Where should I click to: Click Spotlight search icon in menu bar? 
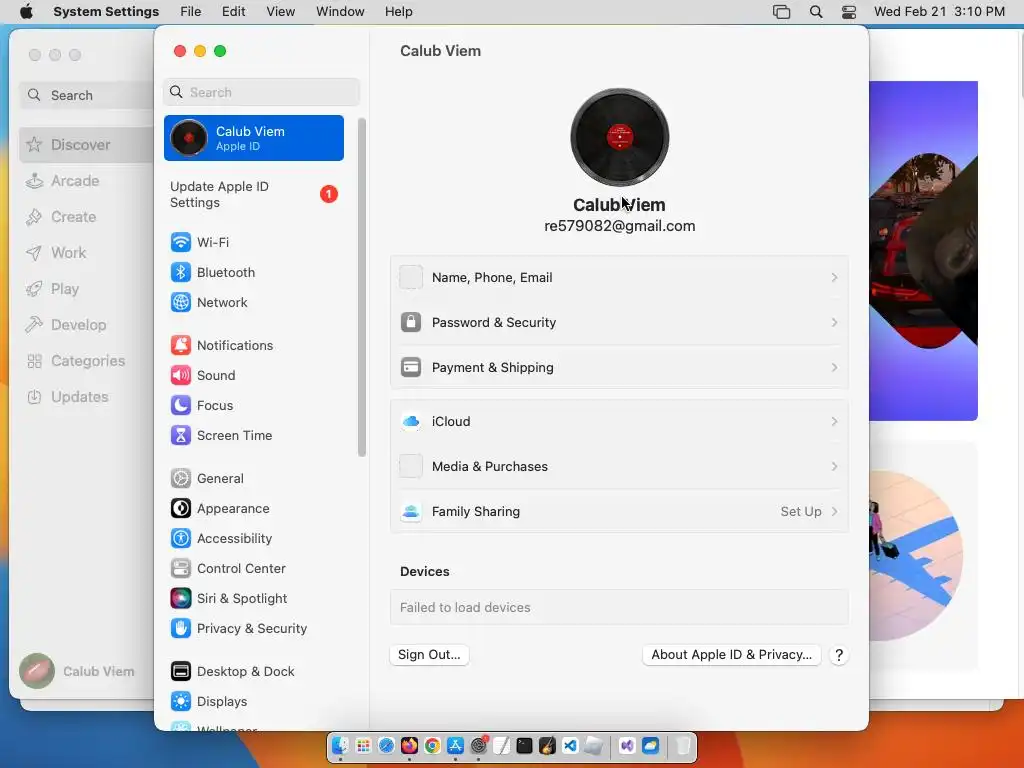point(816,12)
